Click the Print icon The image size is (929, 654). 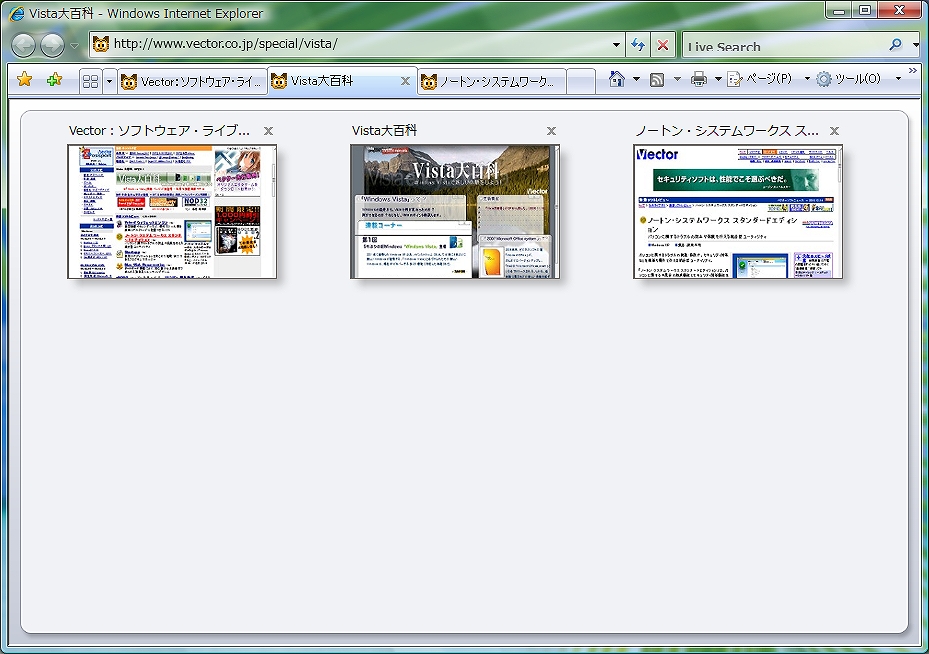699,79
